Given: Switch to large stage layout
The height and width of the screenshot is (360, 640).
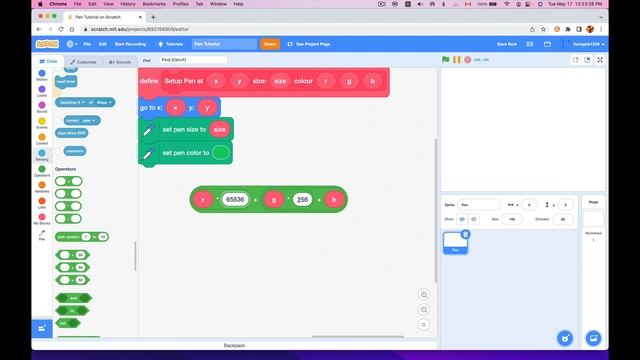Looking at the screenshot, I should tap(587, 60).
